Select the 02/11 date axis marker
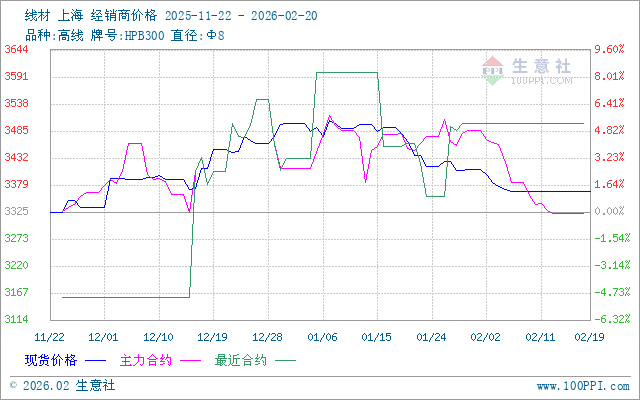640x400 pixels. click(x=541, y=338)
